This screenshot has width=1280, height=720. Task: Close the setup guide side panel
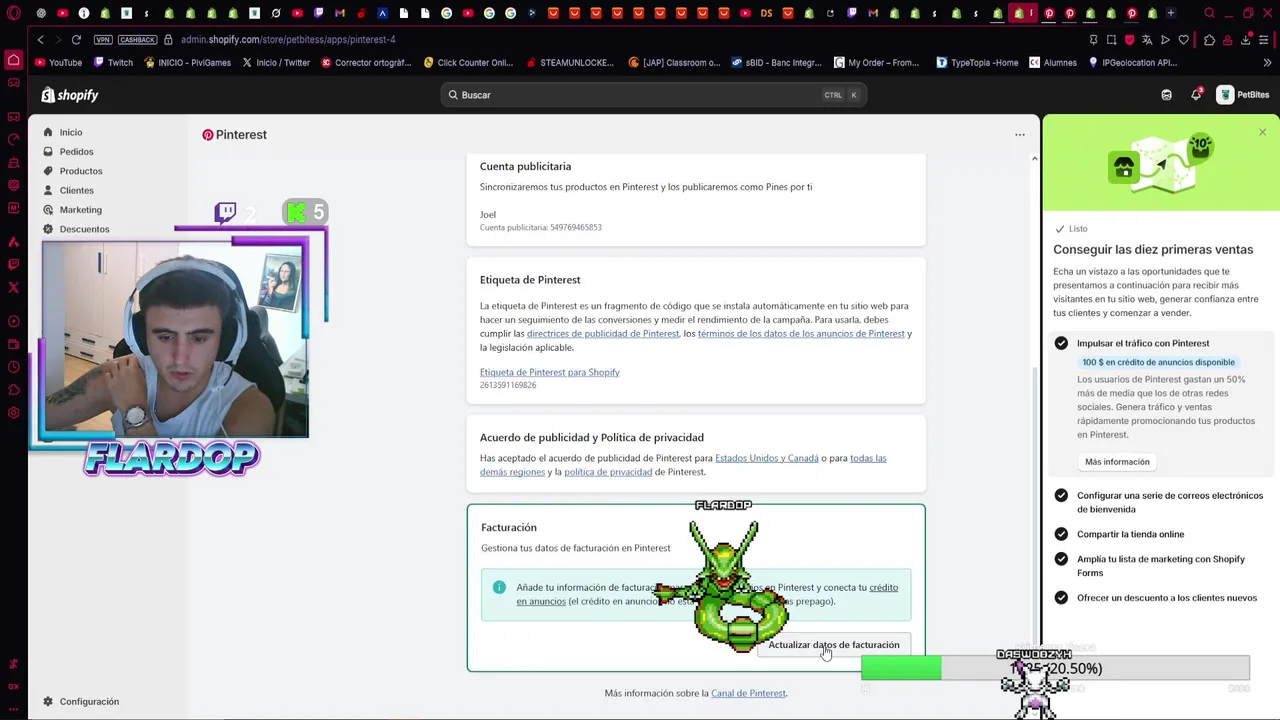[x=1262, y=132]
